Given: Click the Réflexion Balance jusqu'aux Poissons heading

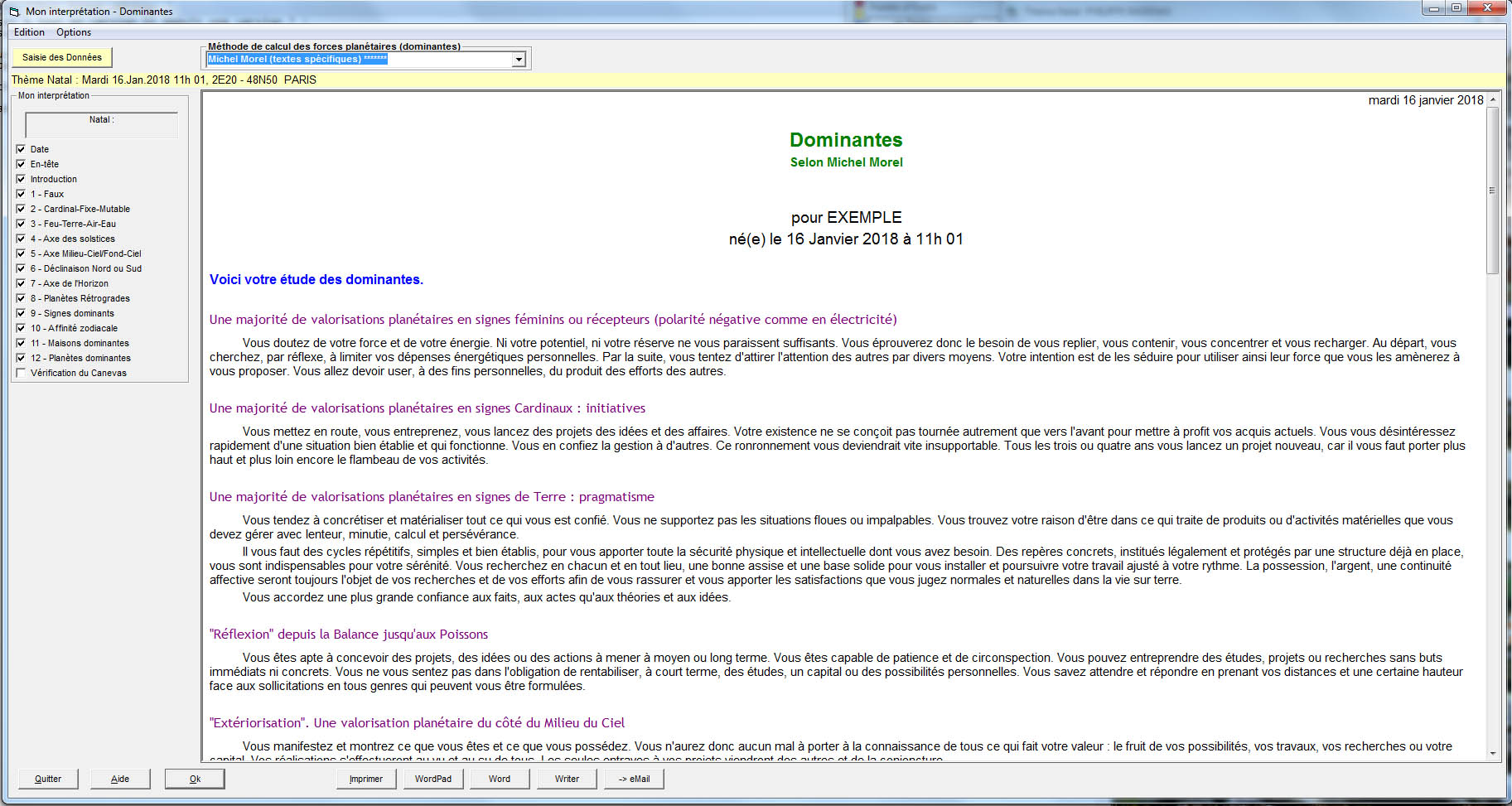Looking at the screenshot, I should (349, 635).
